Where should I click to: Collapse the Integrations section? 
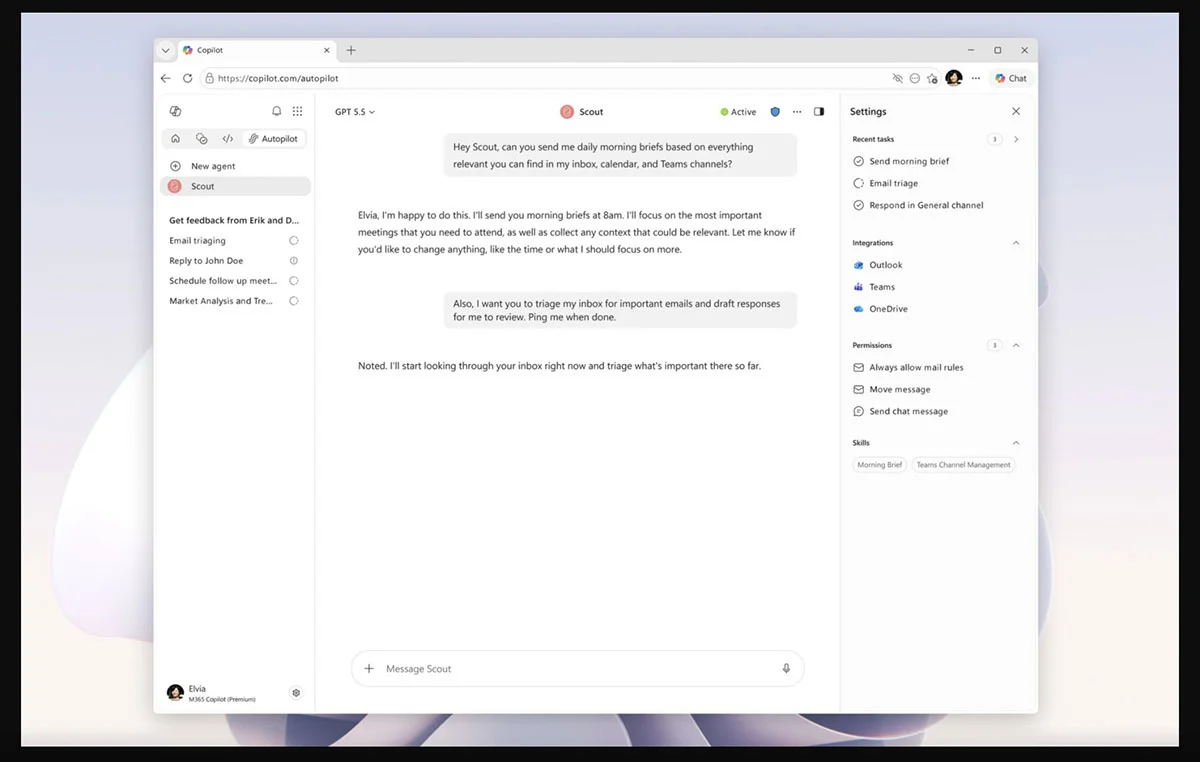tap(1016, 243)
